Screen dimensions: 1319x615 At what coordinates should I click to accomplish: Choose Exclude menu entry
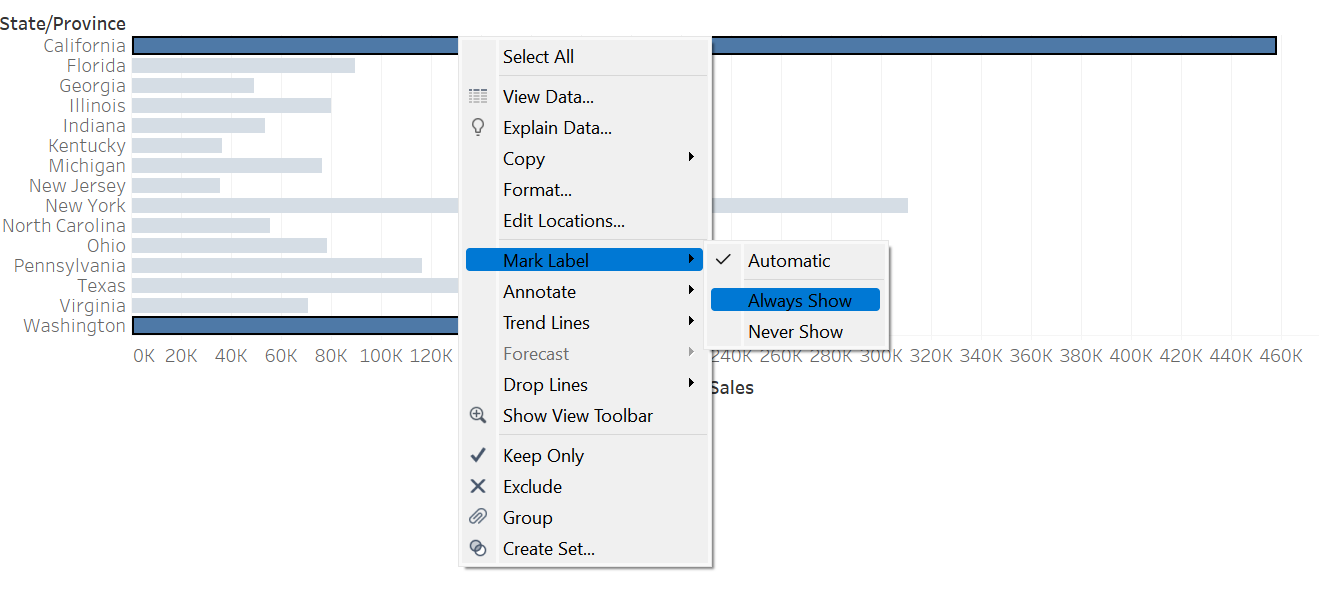pyautogui.click(x=585, y=487)
